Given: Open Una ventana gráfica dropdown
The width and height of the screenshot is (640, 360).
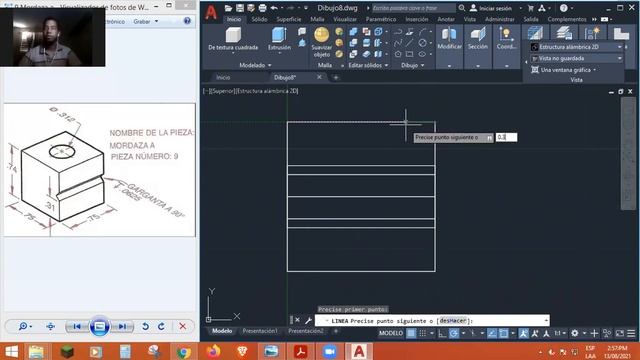Looking at the screenshot, I should coord(564,70).
